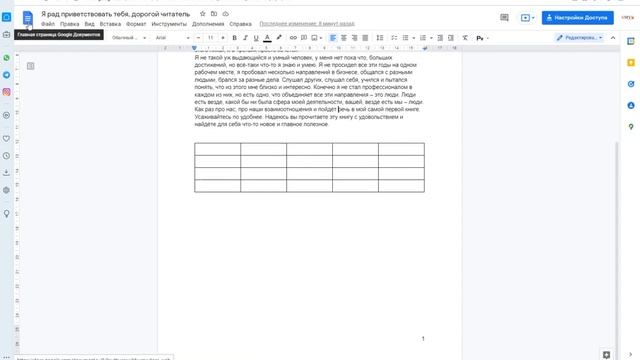Viewport: 640px width, 360px height.
Task: Decrease the font size
Action: coord(198,38)
